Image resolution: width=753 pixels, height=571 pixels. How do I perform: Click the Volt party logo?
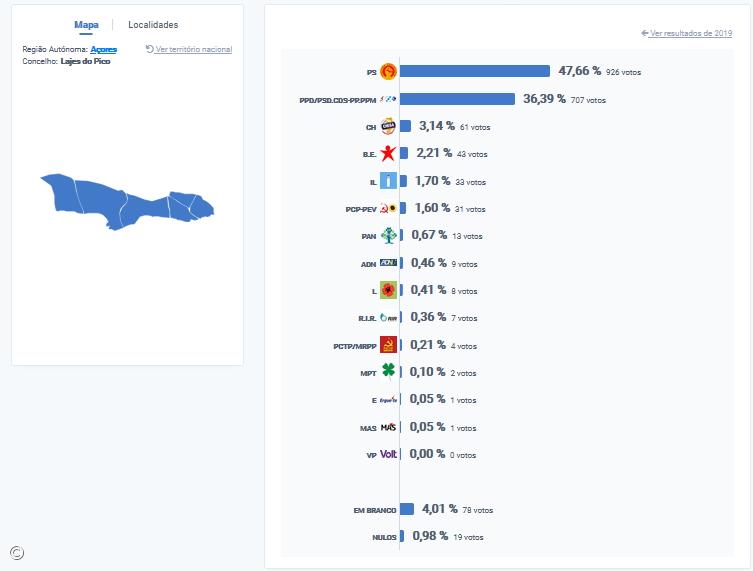point(389,454)
